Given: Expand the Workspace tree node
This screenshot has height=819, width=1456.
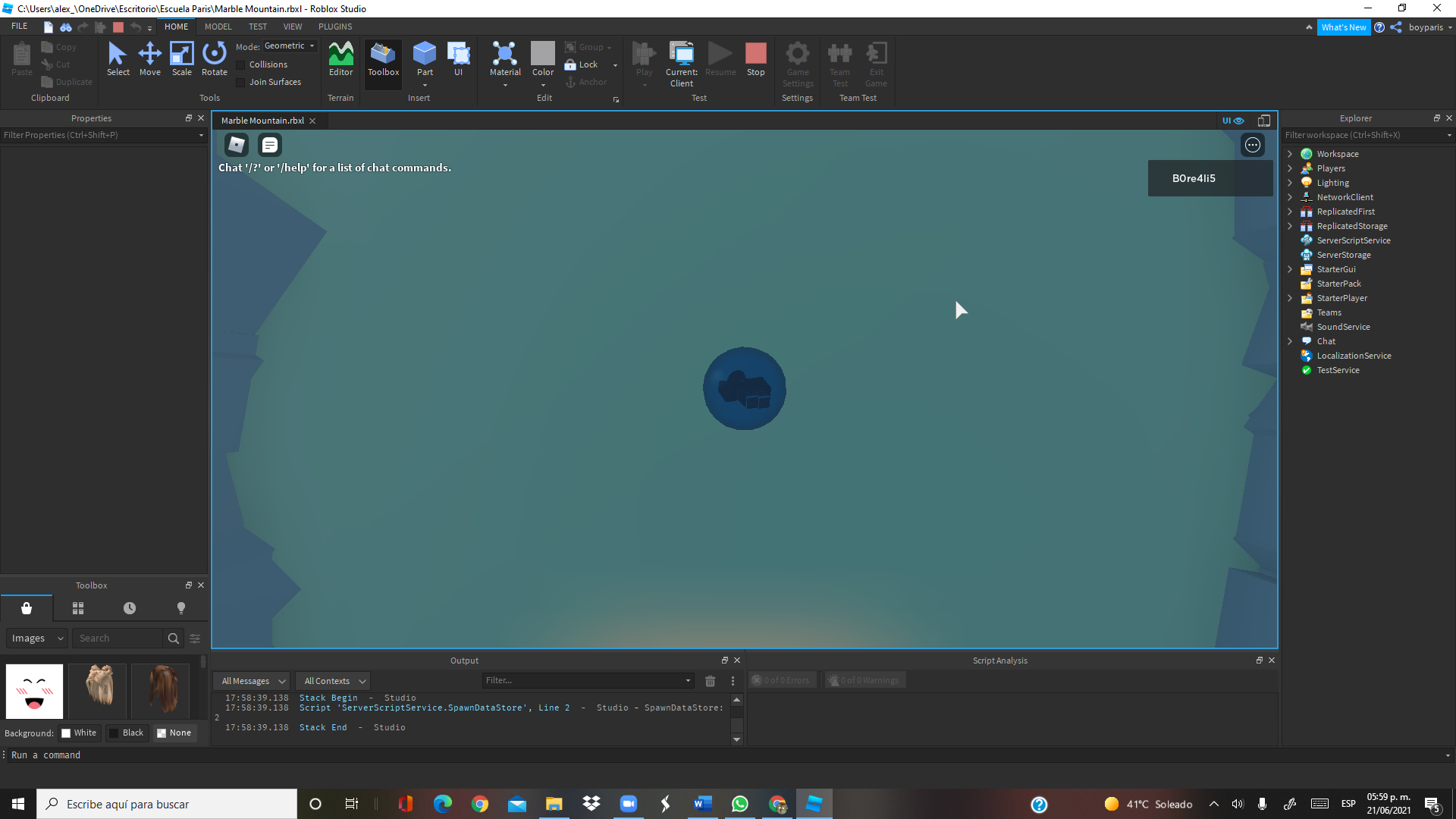Looking at the screenshot, I should pyautogui.click(x=1290, y=154).
